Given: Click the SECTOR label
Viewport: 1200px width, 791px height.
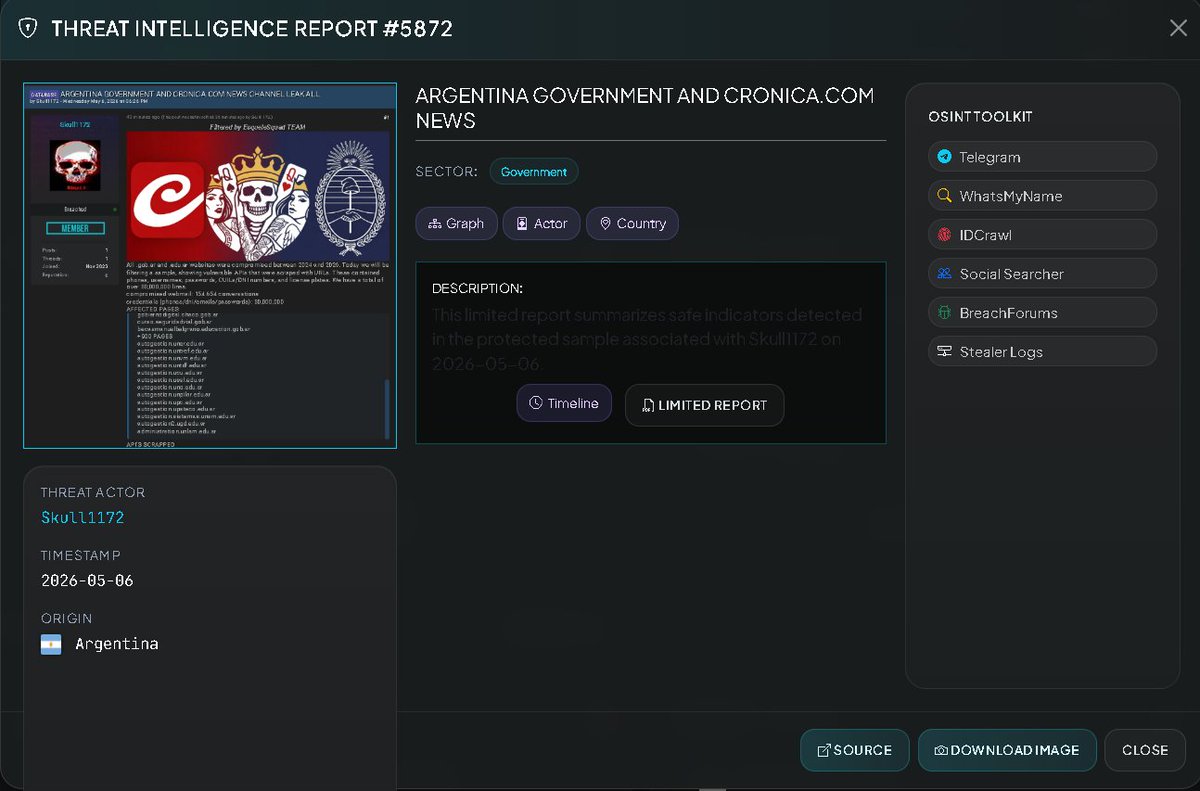Looking at the screenshot, I should coord(447,172).
